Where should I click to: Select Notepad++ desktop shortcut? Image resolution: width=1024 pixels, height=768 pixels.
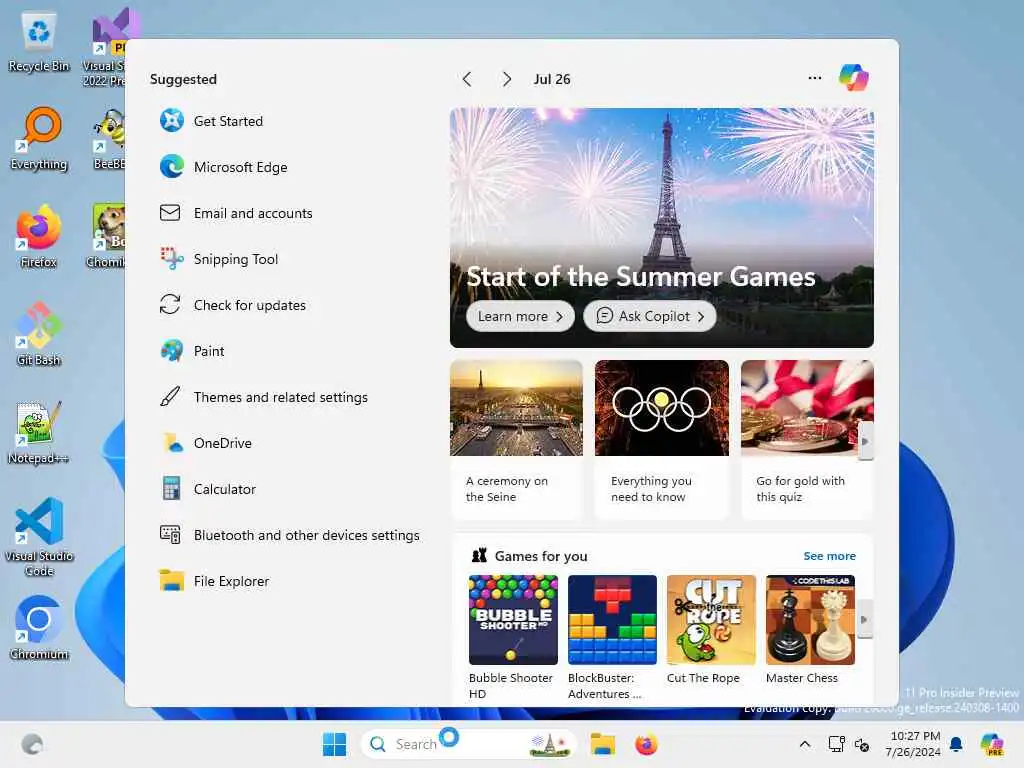coord(38,432)
